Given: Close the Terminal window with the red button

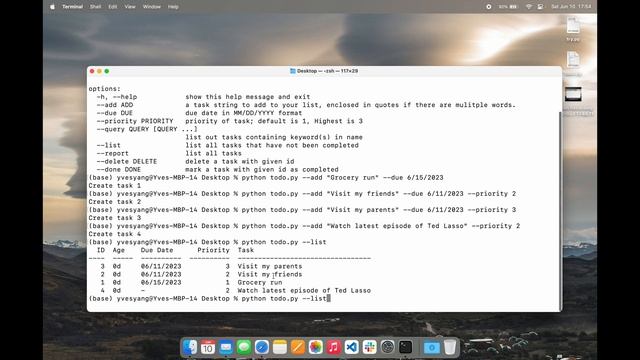Looking at the screenshot, I should [92, 71].
